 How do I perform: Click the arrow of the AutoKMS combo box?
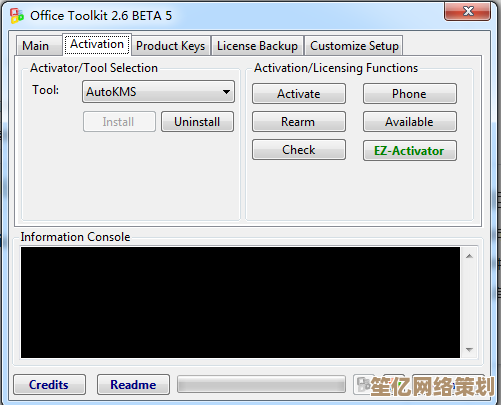pyautogui.click(x=226, y=92)
